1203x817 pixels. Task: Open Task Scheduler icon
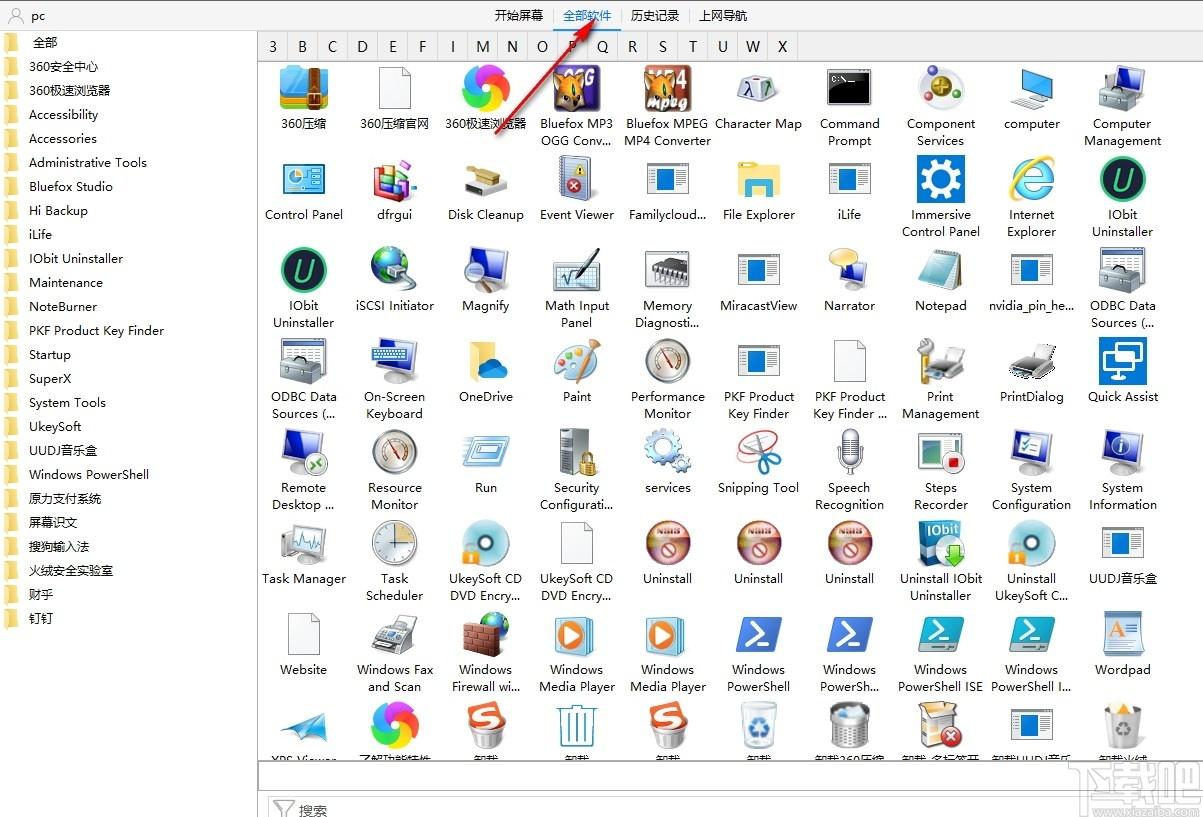click(x=395, y=544)
